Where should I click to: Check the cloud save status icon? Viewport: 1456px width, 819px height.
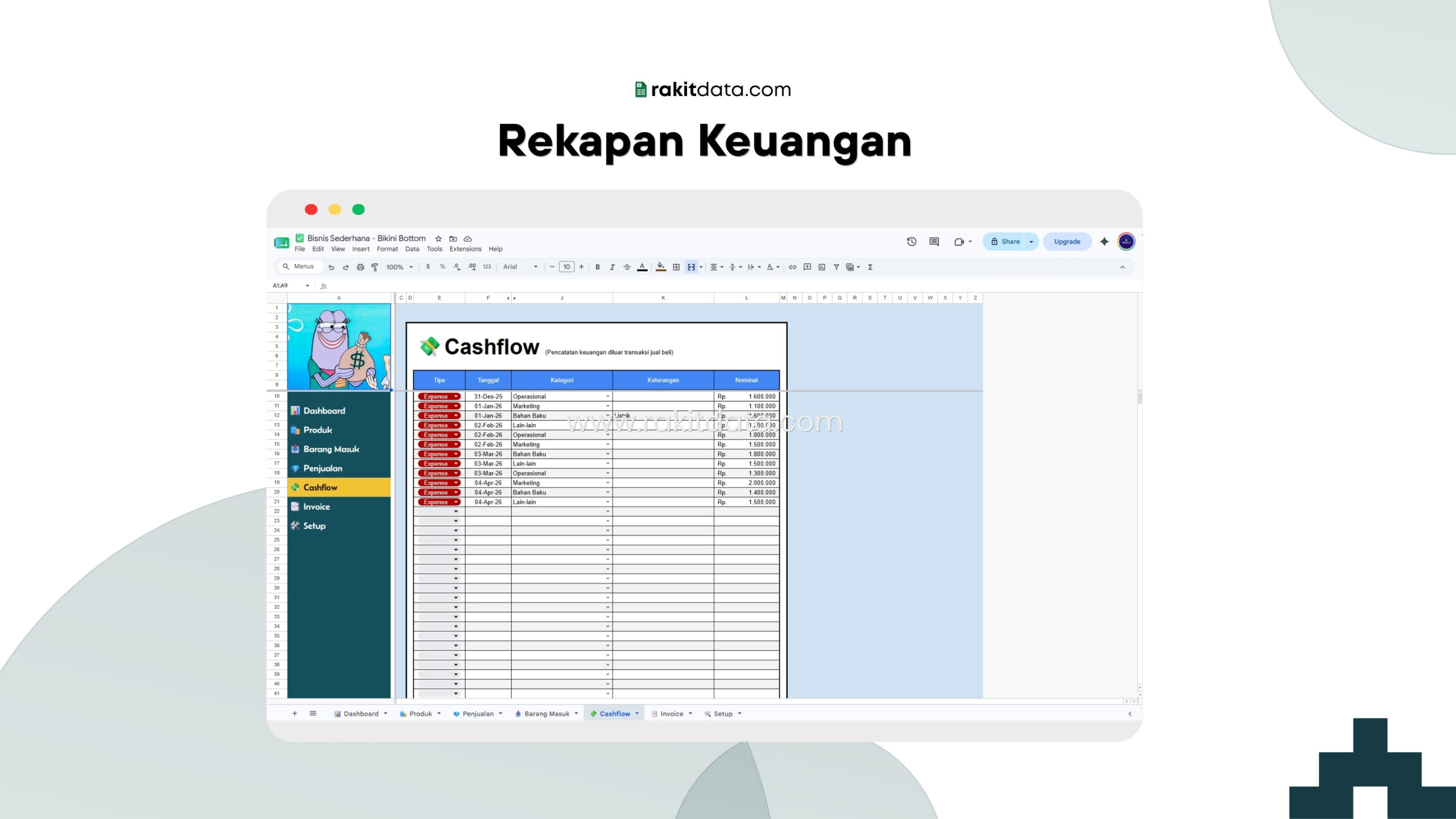468,239
